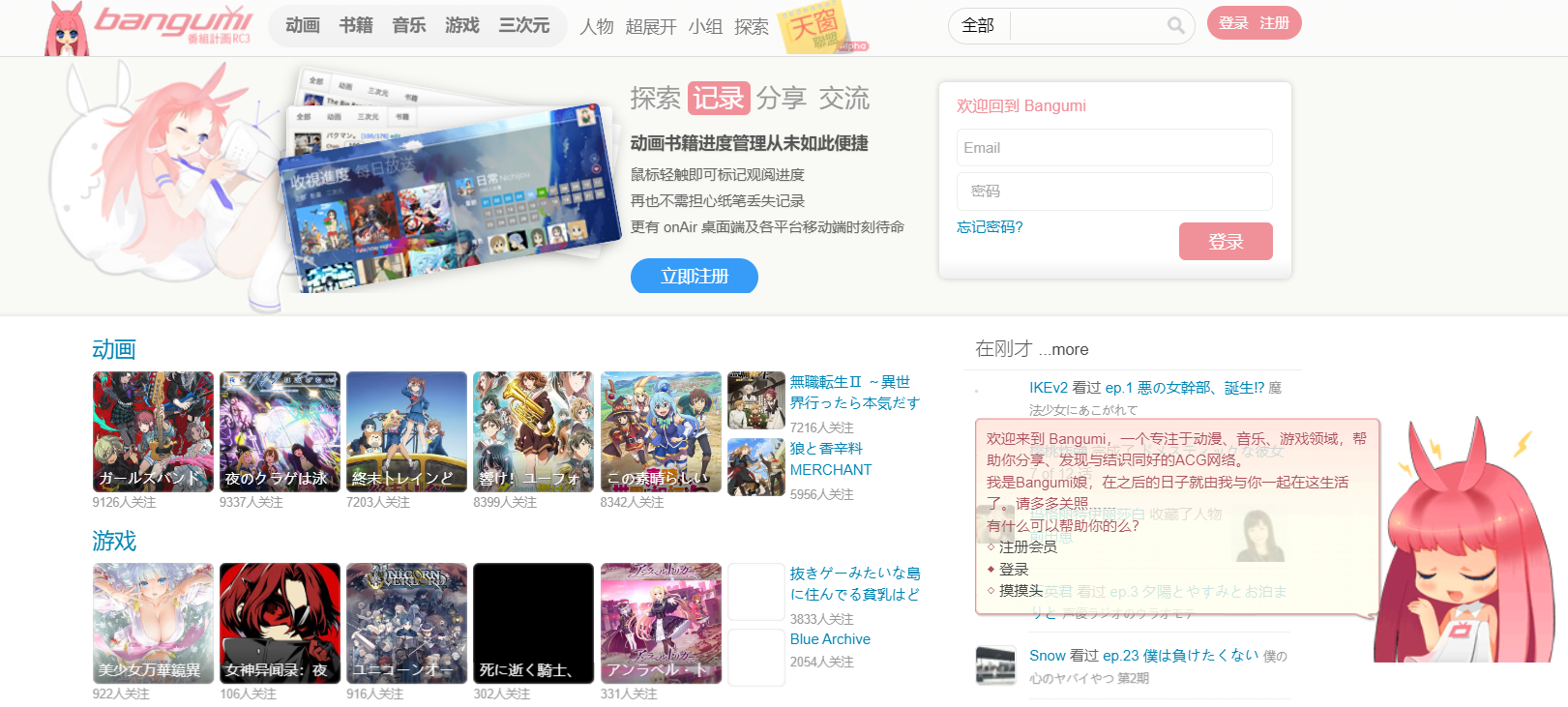Go to 探索 in the top navigation
Viewport: 1568px width, 707px height.
[x=752, y=26]
